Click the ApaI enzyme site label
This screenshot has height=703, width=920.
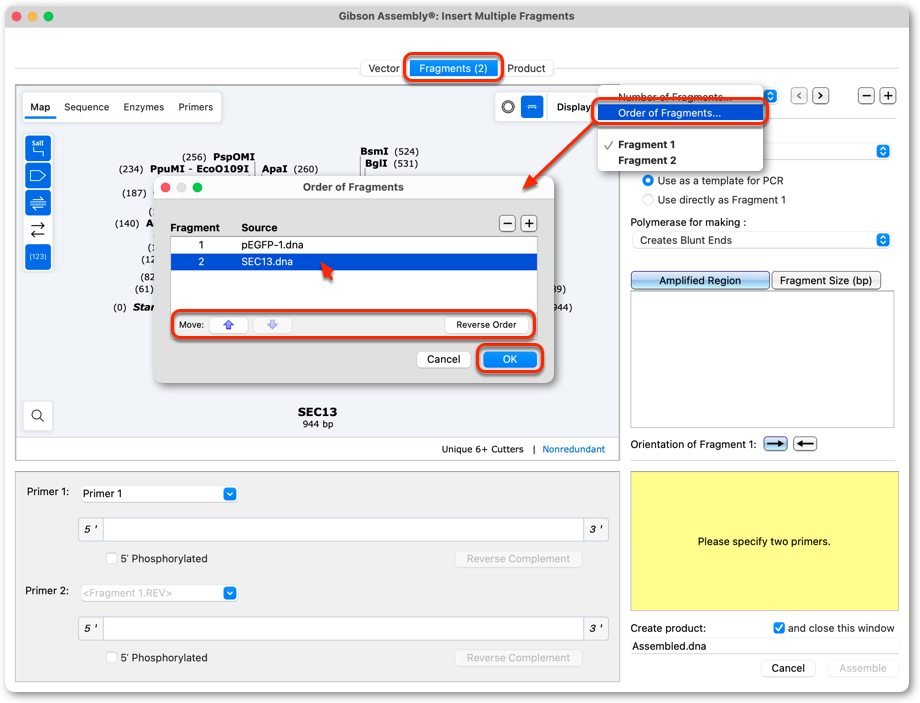(x=274, y=169)
